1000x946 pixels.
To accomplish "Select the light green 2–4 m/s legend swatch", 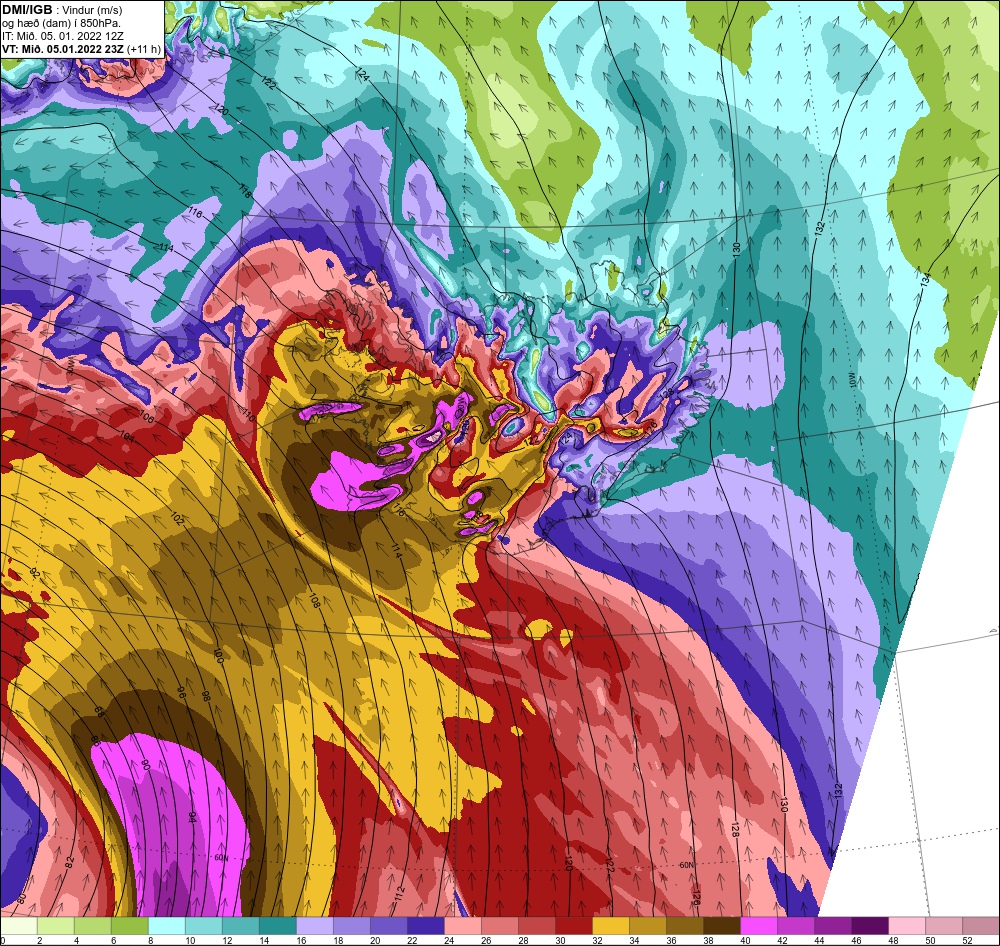I will [56, 926].
